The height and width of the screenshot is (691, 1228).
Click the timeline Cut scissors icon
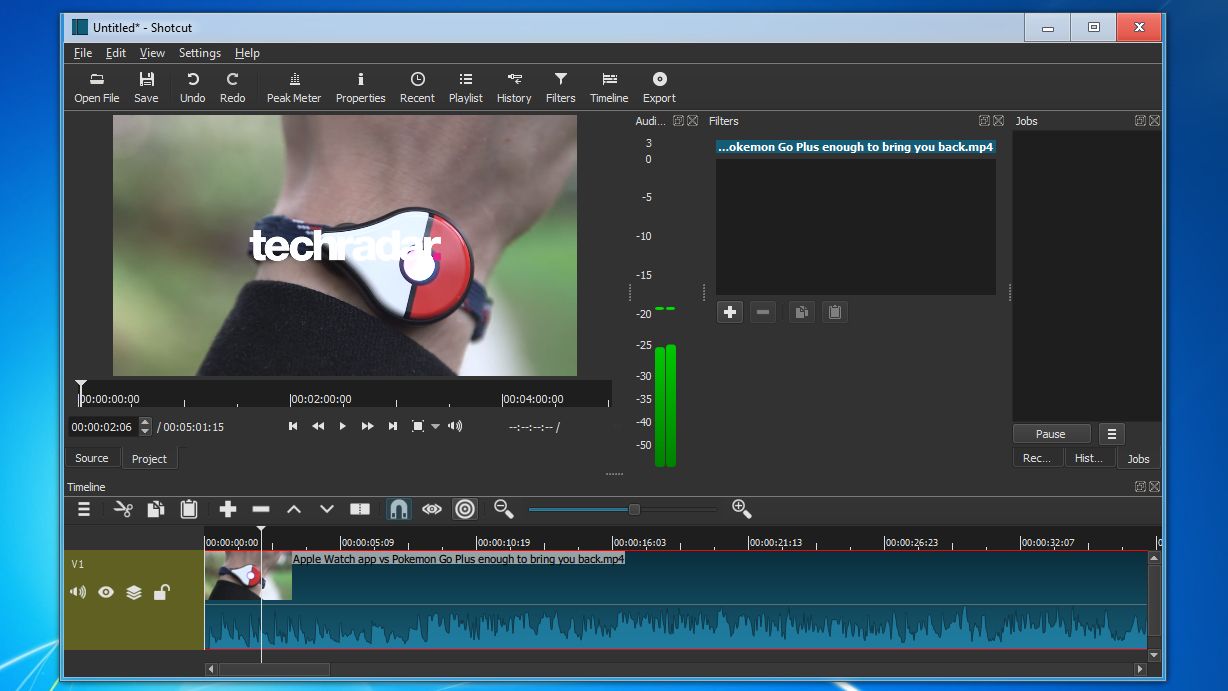click(123, 509)
